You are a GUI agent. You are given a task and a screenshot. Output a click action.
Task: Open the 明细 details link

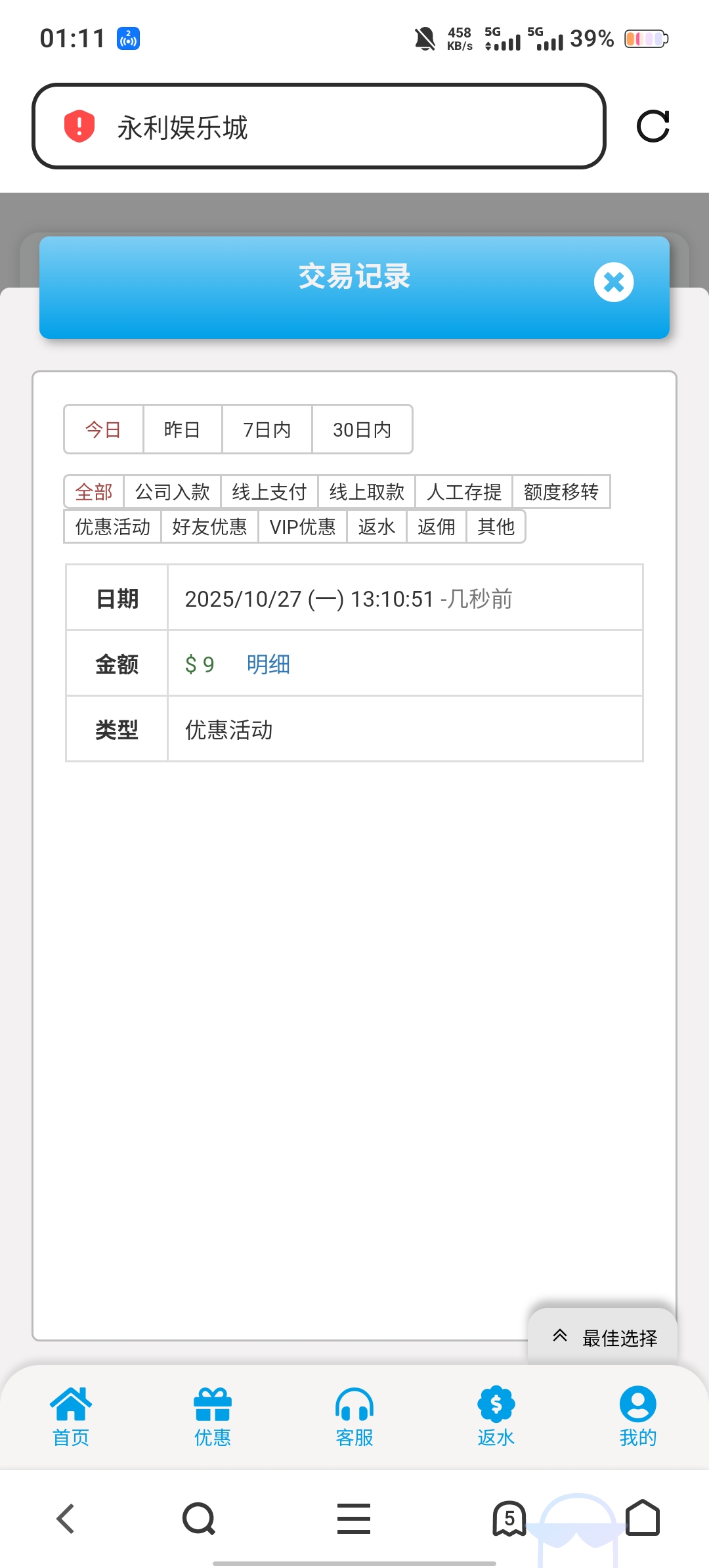(x=269, y=664)
